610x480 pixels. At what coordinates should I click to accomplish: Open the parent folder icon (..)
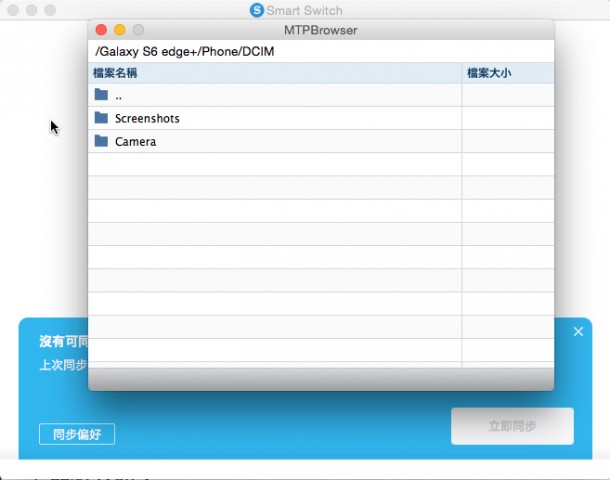click(101, 95)
